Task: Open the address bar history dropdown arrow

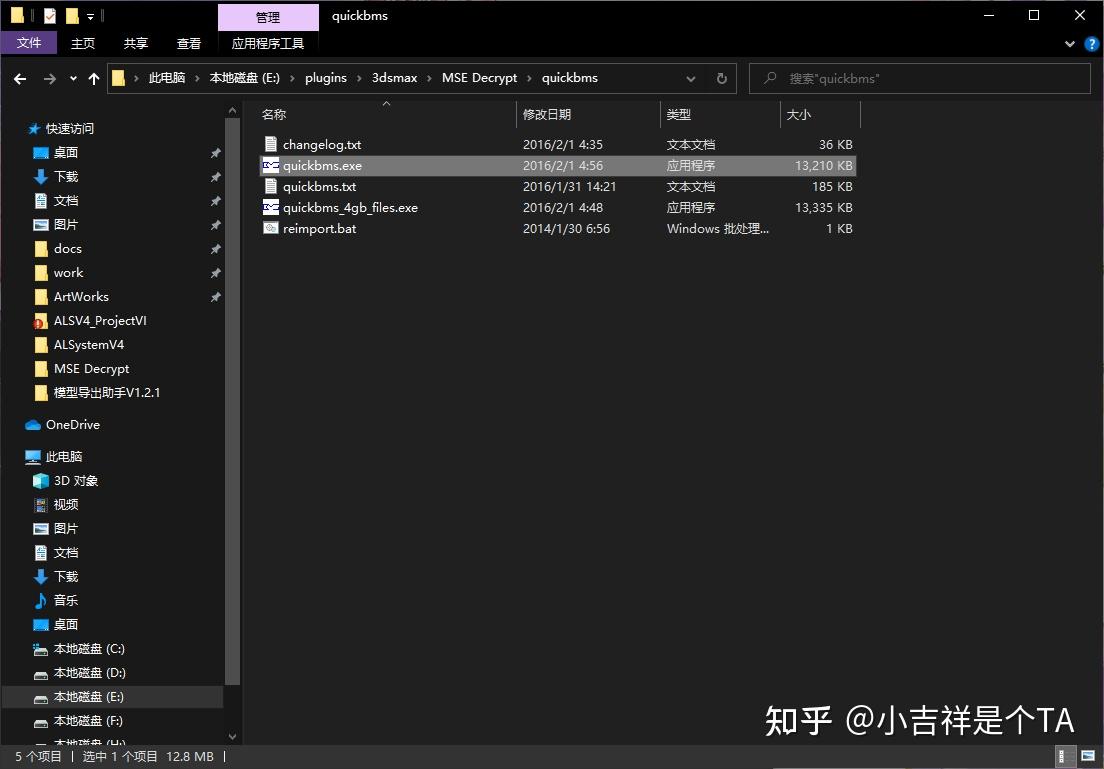Action: coord(691,78)
